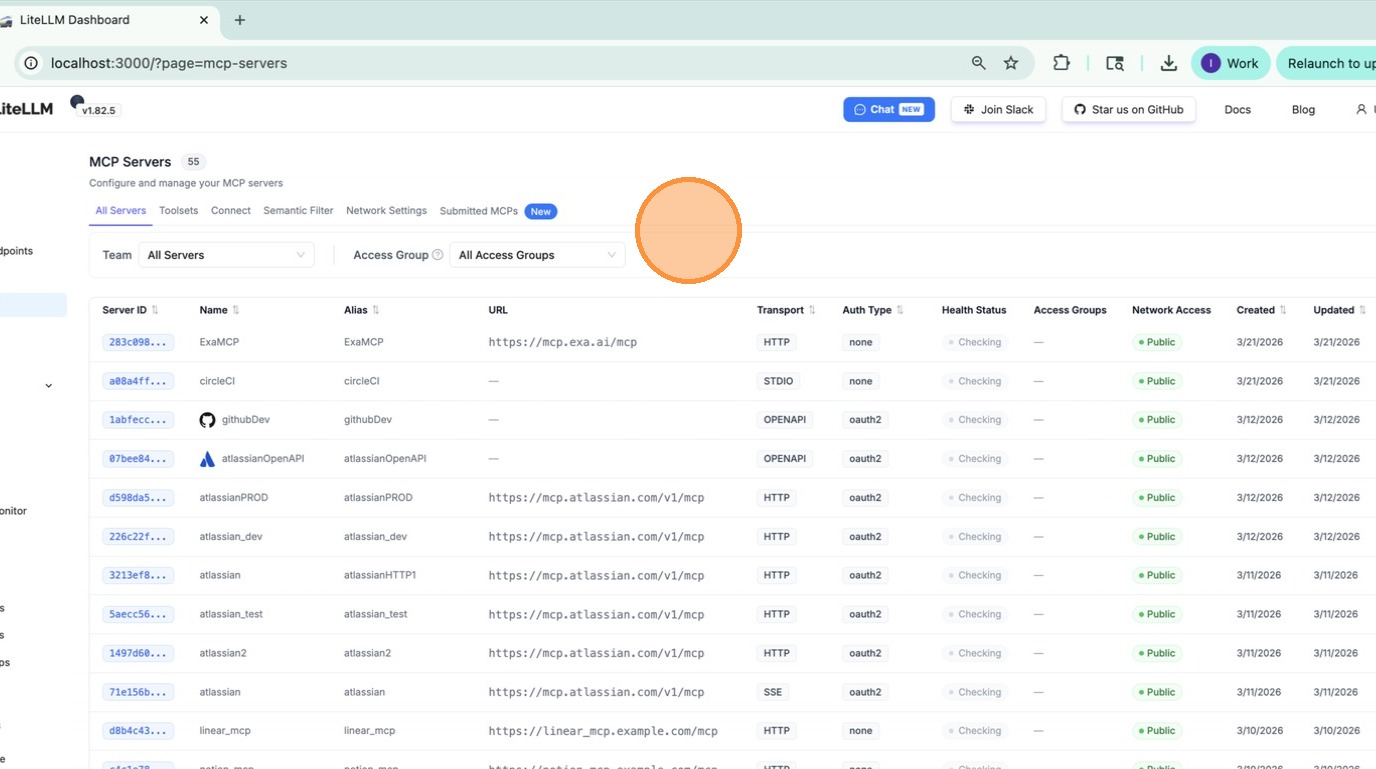Open the Chat button in header
Image resolution: width=1376 pixels, height=769 pixels.
[889, 110]
